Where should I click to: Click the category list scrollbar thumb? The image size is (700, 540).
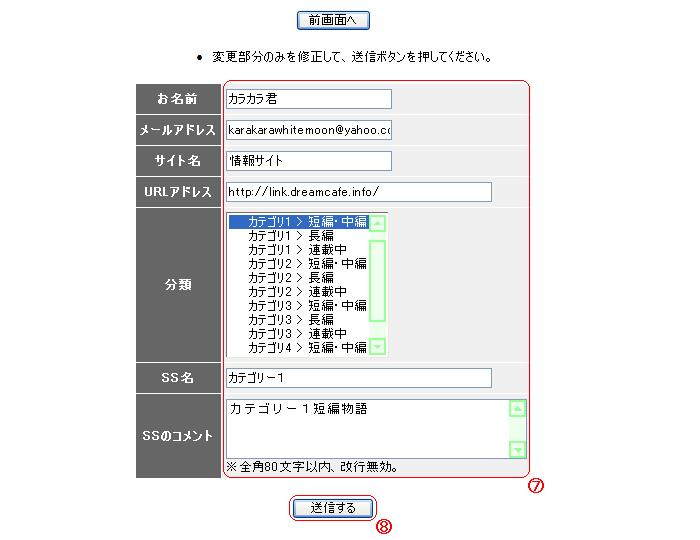coord(378,281)
